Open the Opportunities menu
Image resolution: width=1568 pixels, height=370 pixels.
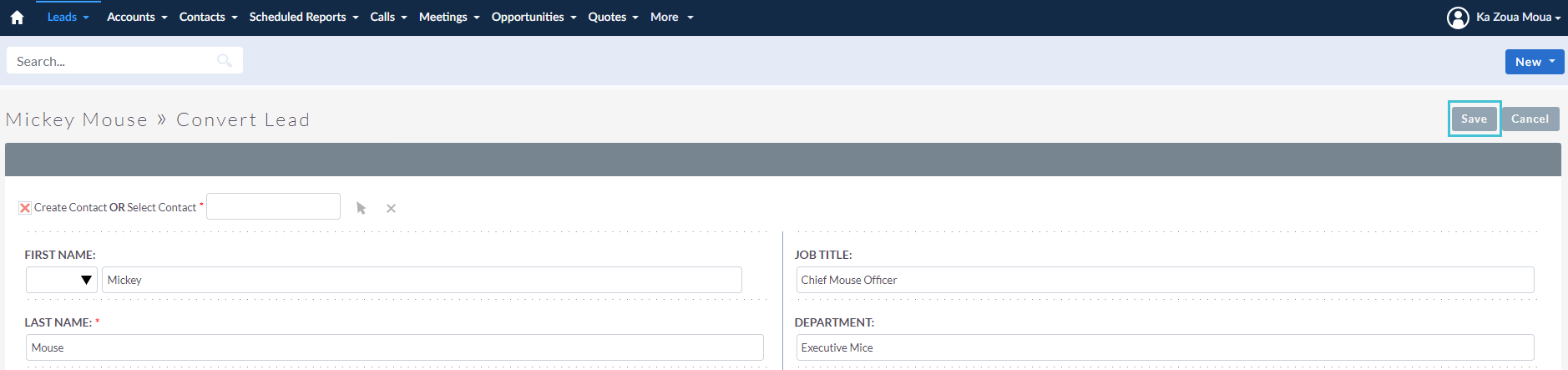[x=534, y=17]
